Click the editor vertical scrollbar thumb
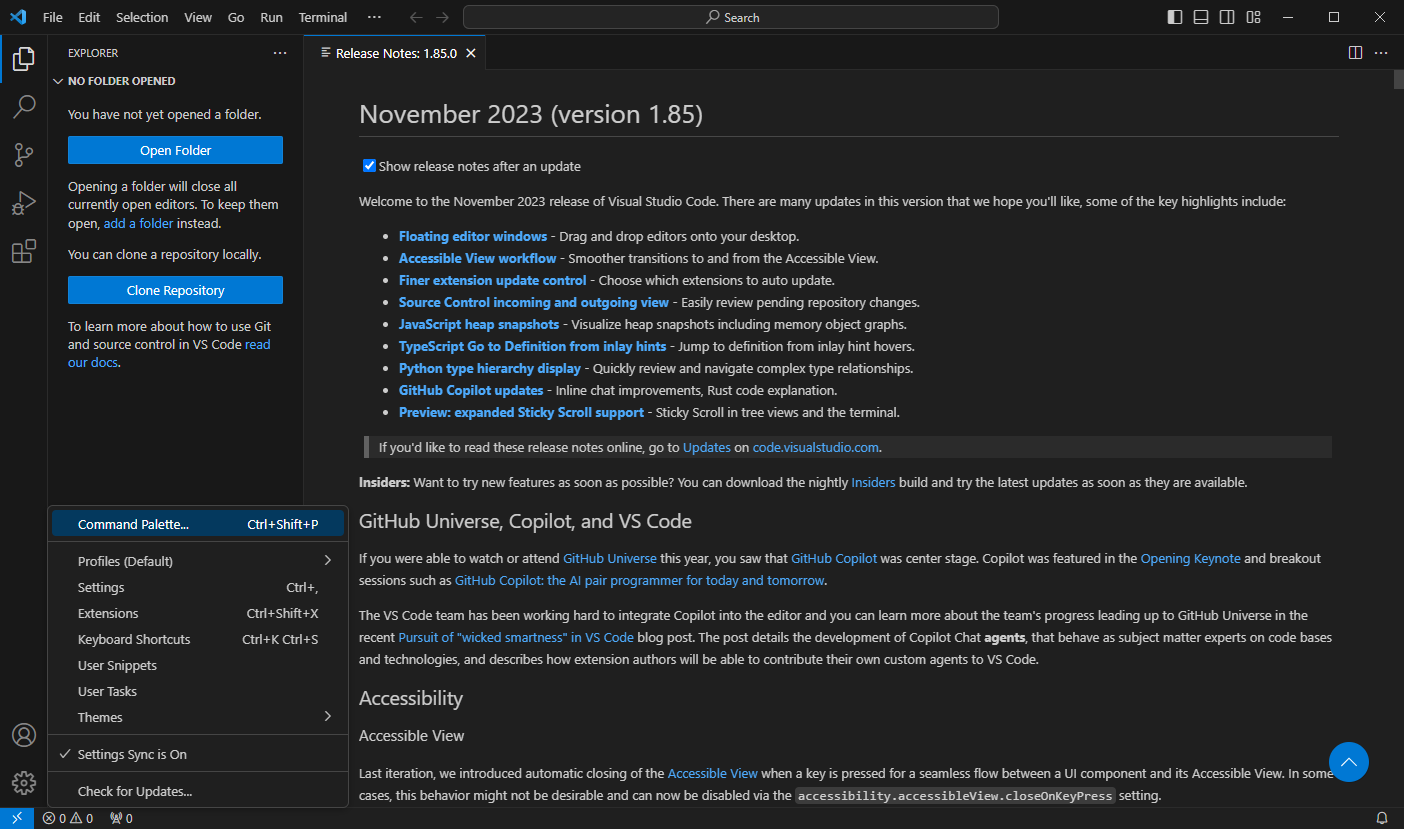The image size is (1404, 829). pos(1398,80)
